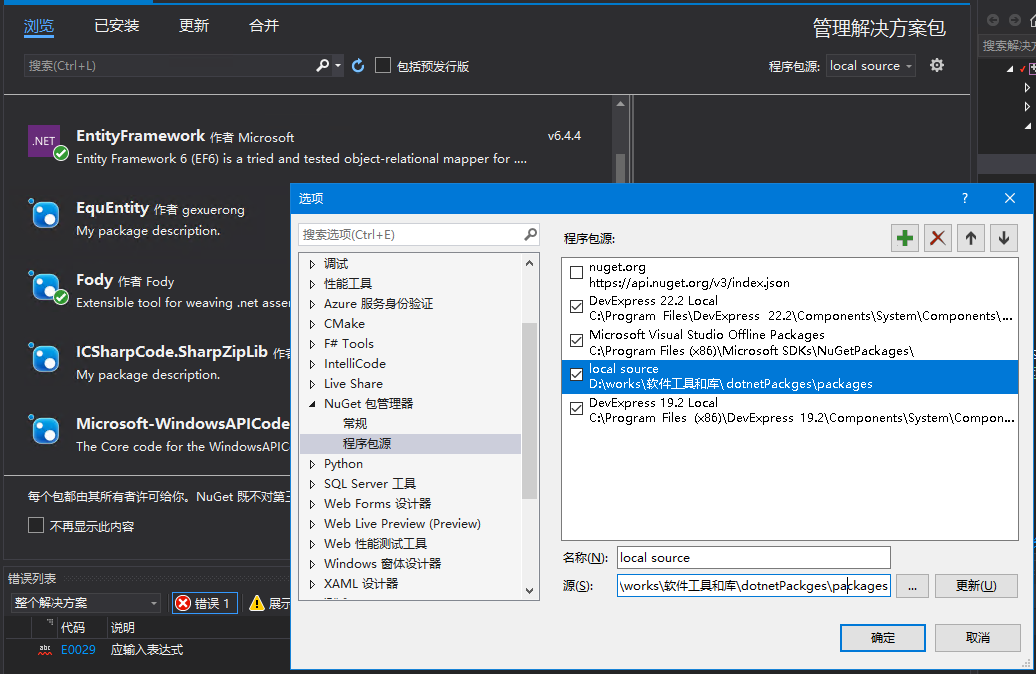Click the 确定 button
Screen dimensions: 1036x674
coord(883,637)
